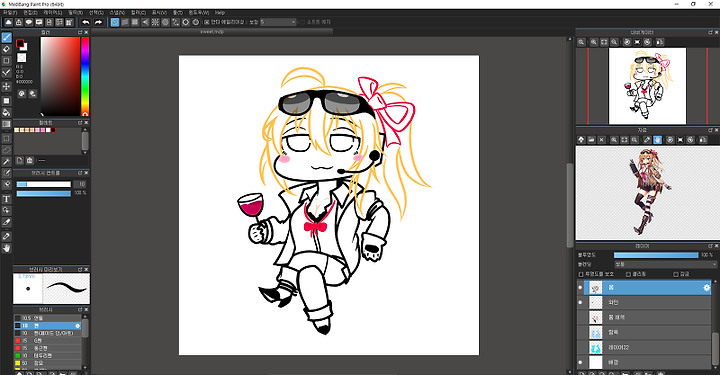Hide the 배경 background layer
Image resolution: width=720 pixels, height=375 pixels.
tap(580, 362)
